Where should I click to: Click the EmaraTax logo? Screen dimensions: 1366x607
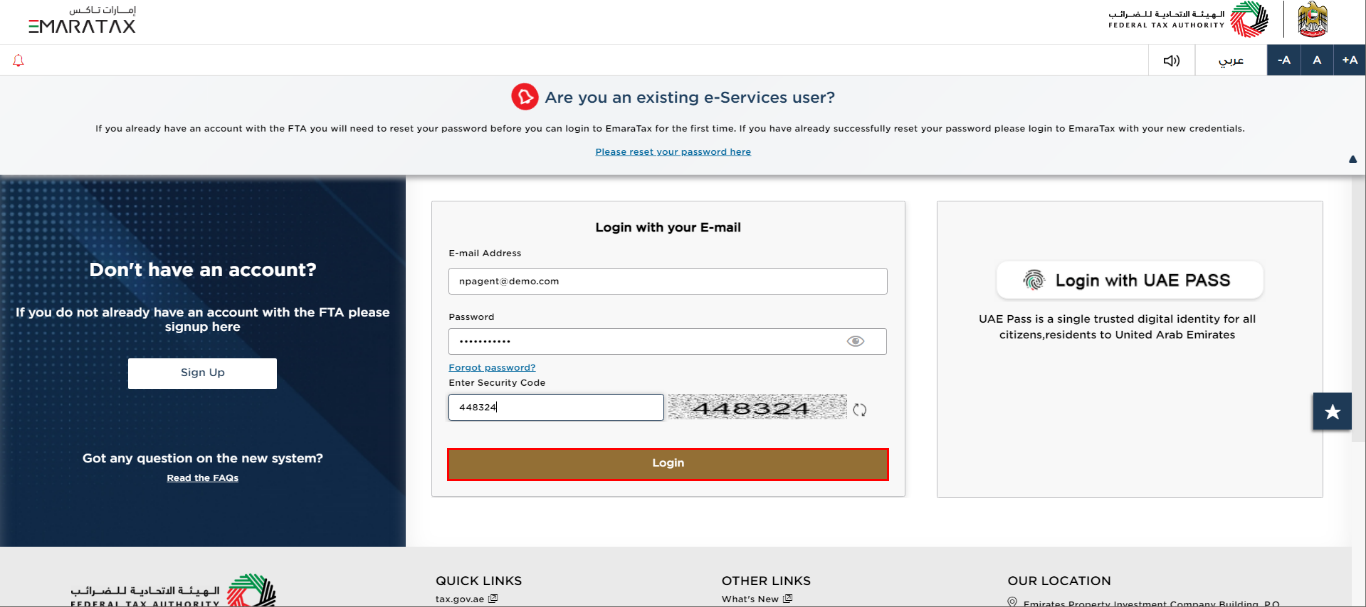82,20
